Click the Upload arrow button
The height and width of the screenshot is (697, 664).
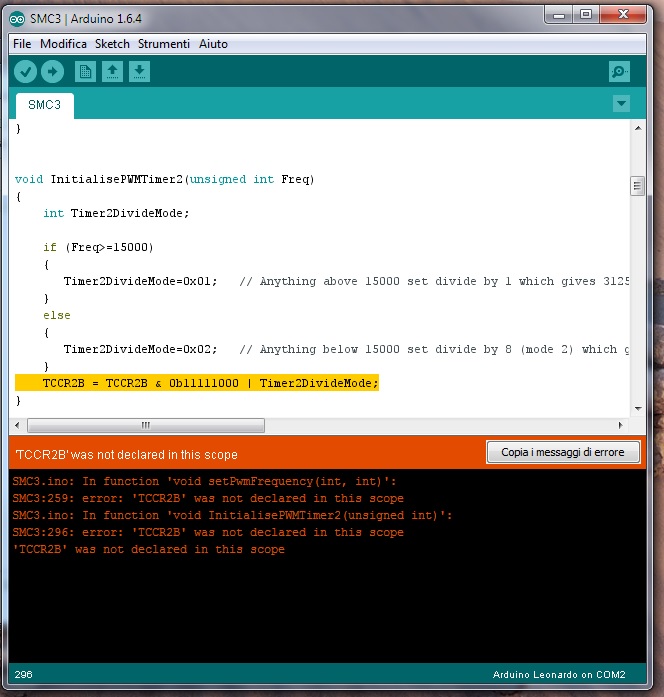(x=52, y=72)
